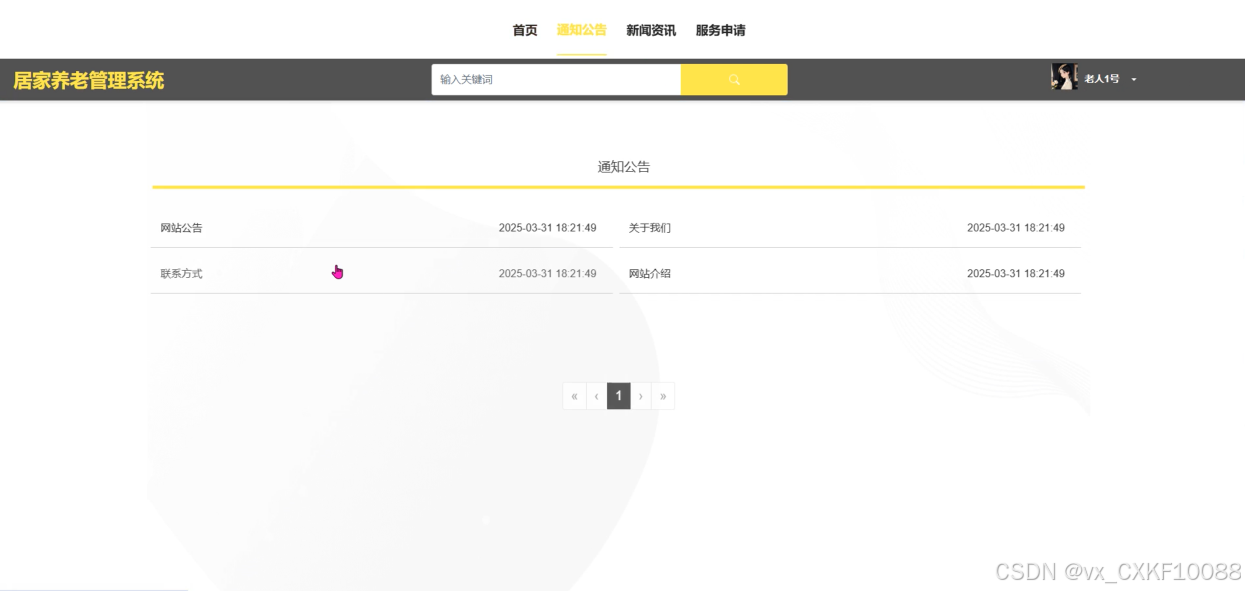Go to next page with › button

tap(641, 396)
